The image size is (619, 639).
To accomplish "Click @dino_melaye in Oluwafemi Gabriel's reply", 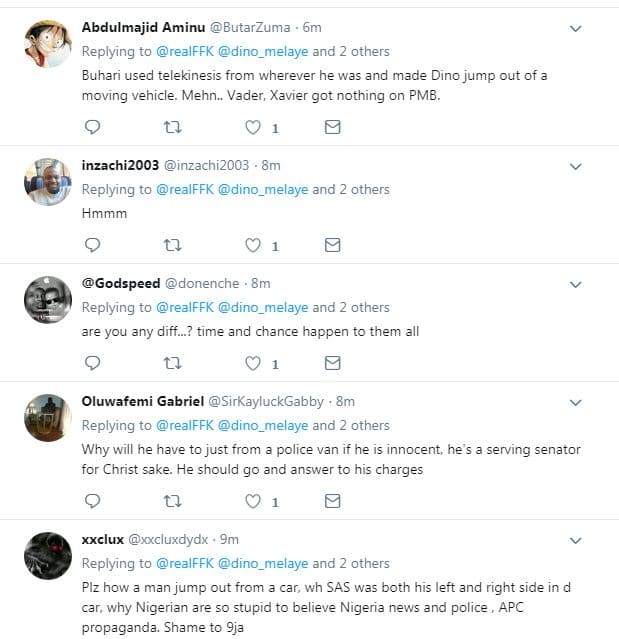I will (263, 425).
